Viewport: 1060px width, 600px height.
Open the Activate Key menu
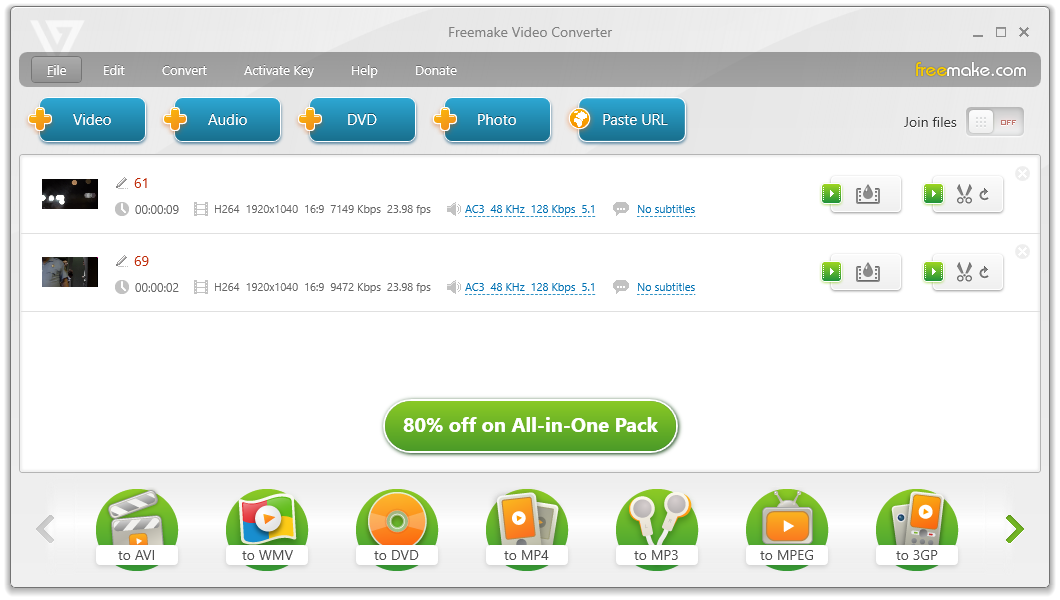pos(279,70)
